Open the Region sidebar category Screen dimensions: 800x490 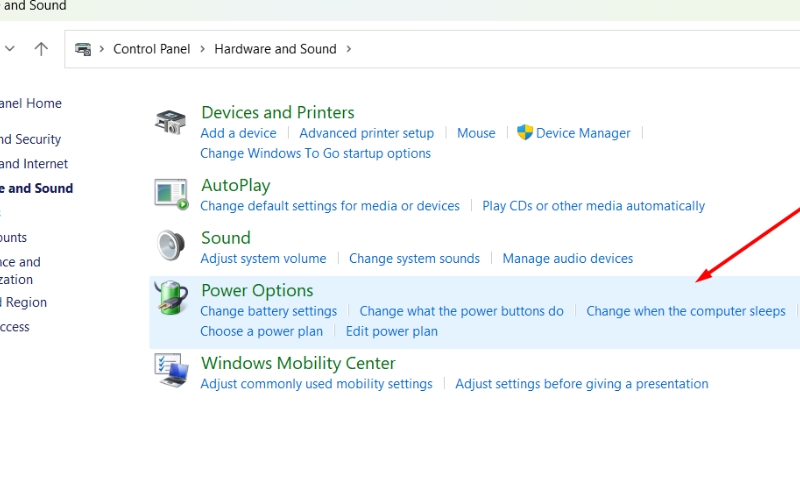23,303
